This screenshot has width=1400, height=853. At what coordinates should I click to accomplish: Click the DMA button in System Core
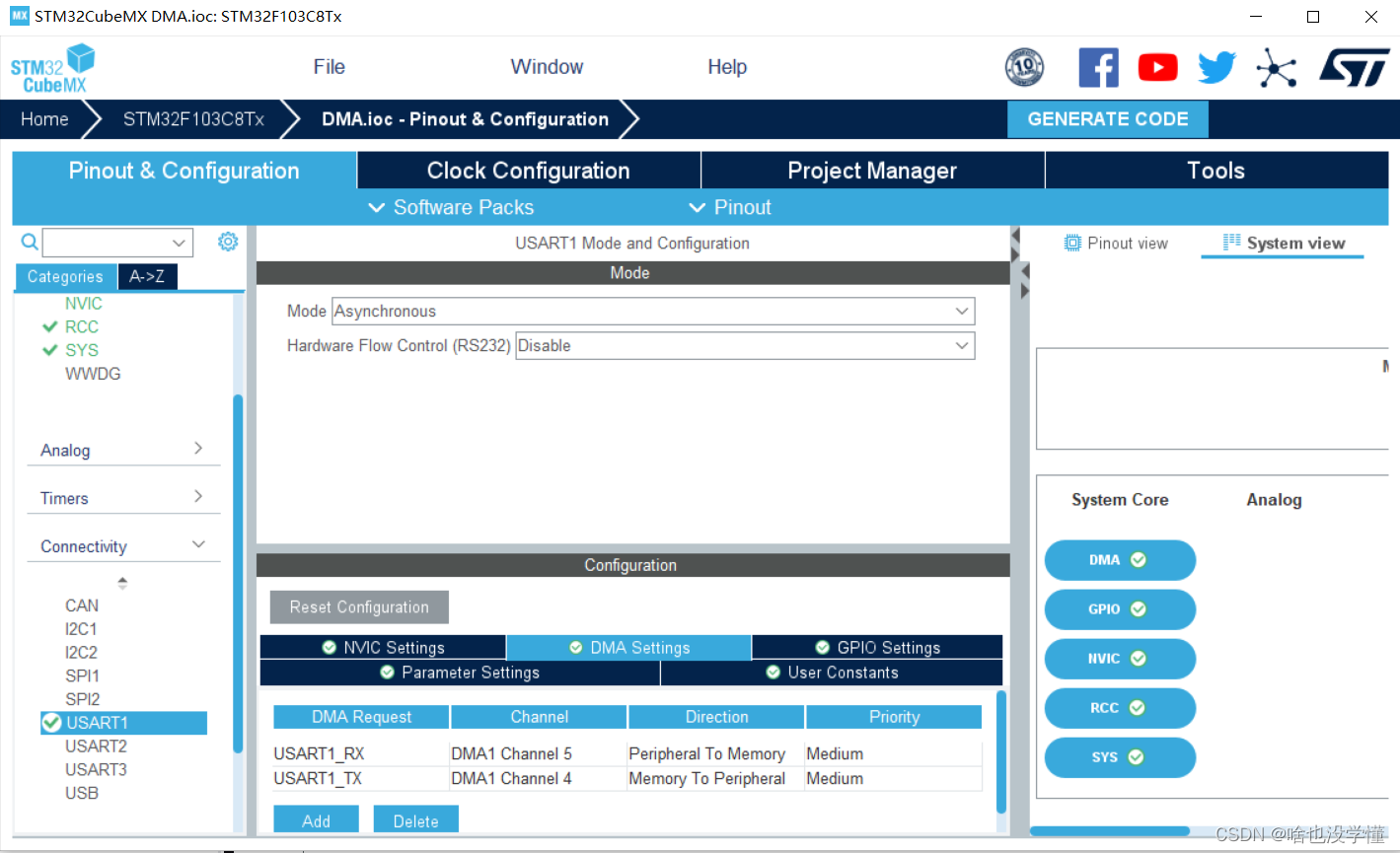[x=1120, y=560]
